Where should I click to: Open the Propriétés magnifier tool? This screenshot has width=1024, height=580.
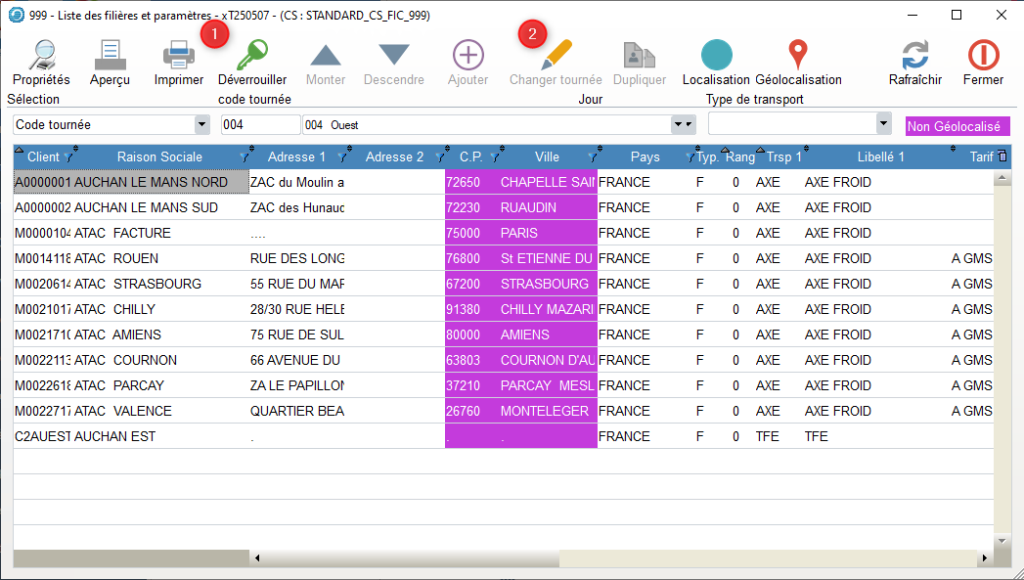41,60
